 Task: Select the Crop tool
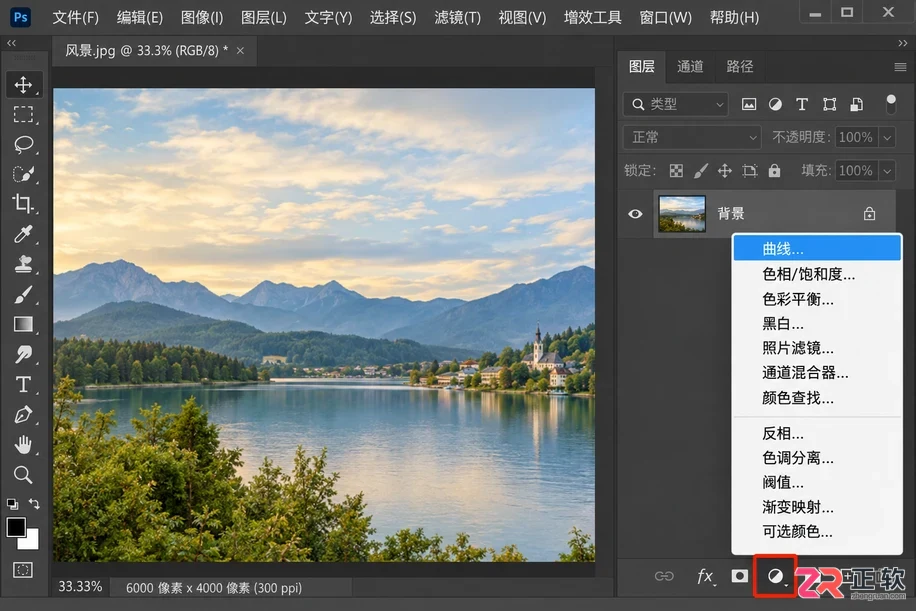click(x=23, y=204)
